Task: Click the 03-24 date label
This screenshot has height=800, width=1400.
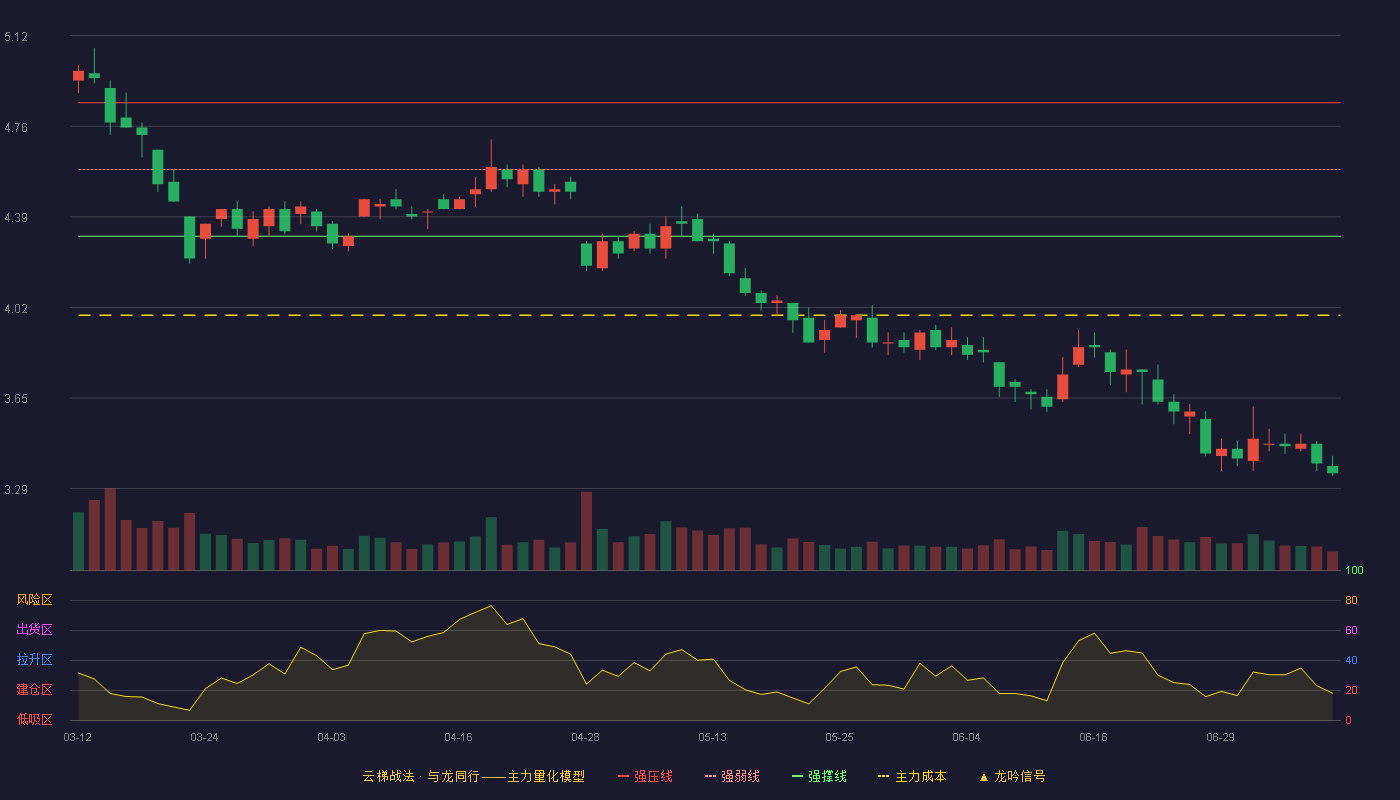Action: click(x=204, y=737)
